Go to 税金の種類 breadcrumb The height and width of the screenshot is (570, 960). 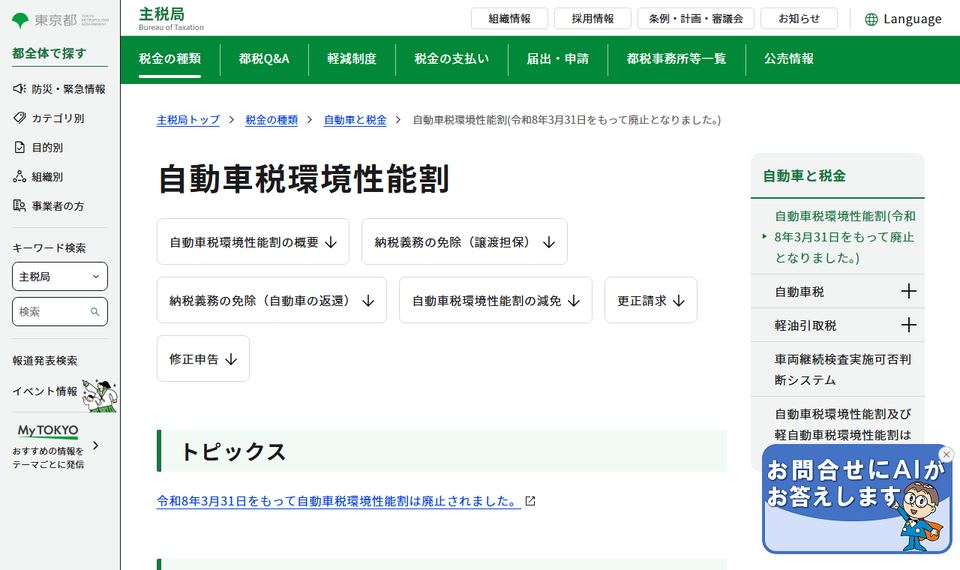tap(271, 120)
